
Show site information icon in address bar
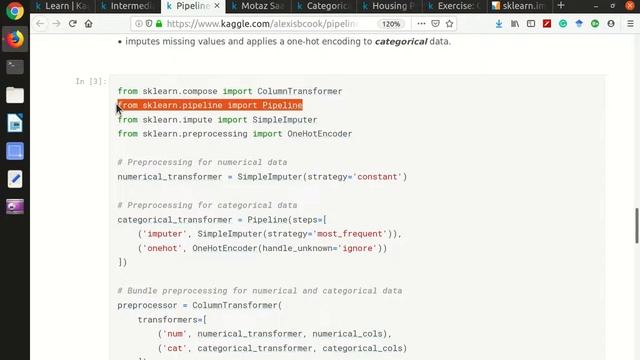(x=139, y=24)
